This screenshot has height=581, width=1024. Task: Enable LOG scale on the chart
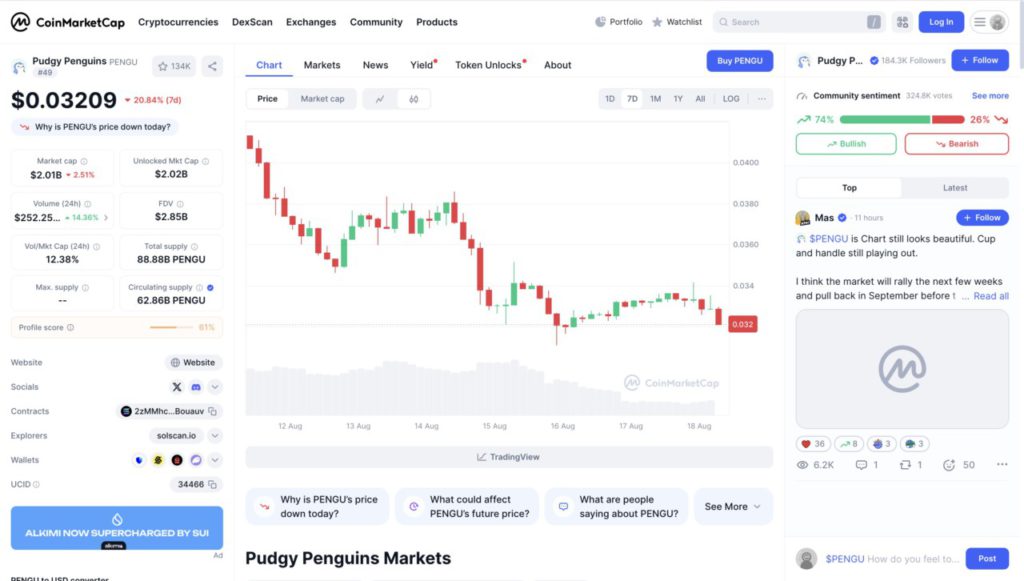click(731, 99)
